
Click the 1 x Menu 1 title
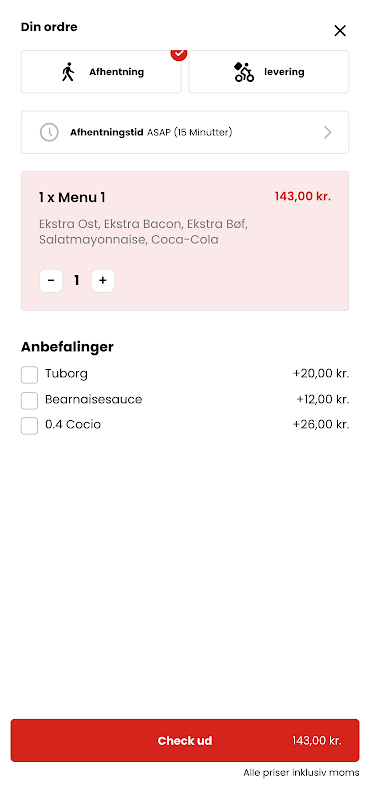(72, 197)
